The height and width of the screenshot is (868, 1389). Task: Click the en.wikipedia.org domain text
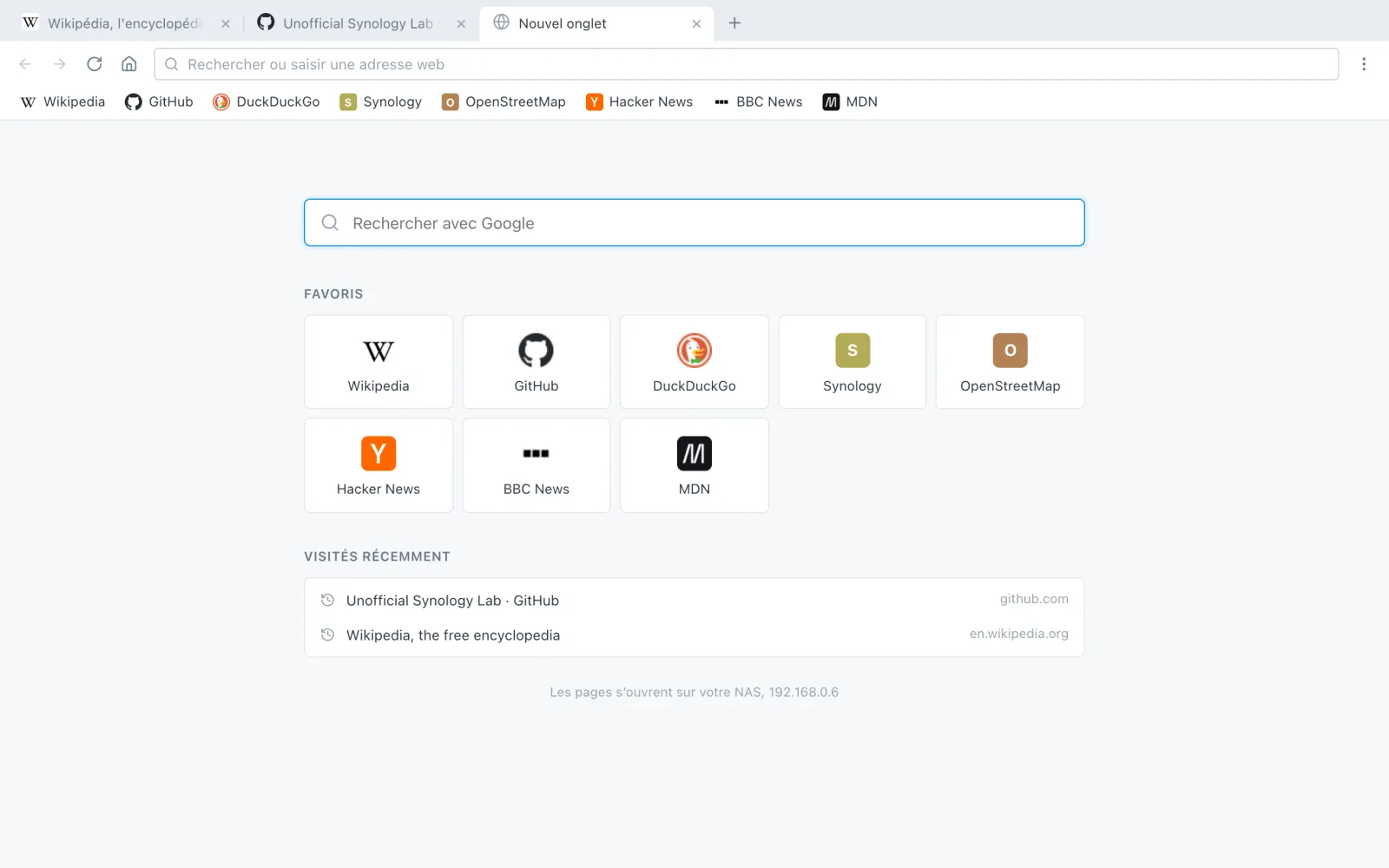(1019, 634)
